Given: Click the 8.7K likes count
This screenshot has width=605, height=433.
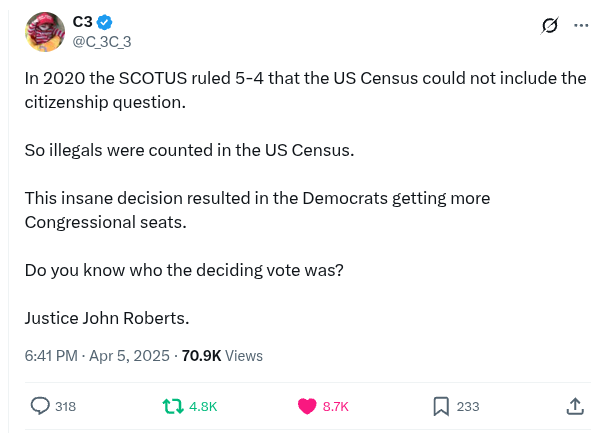Looking at the screenshot, I should (x=336, y=407).
